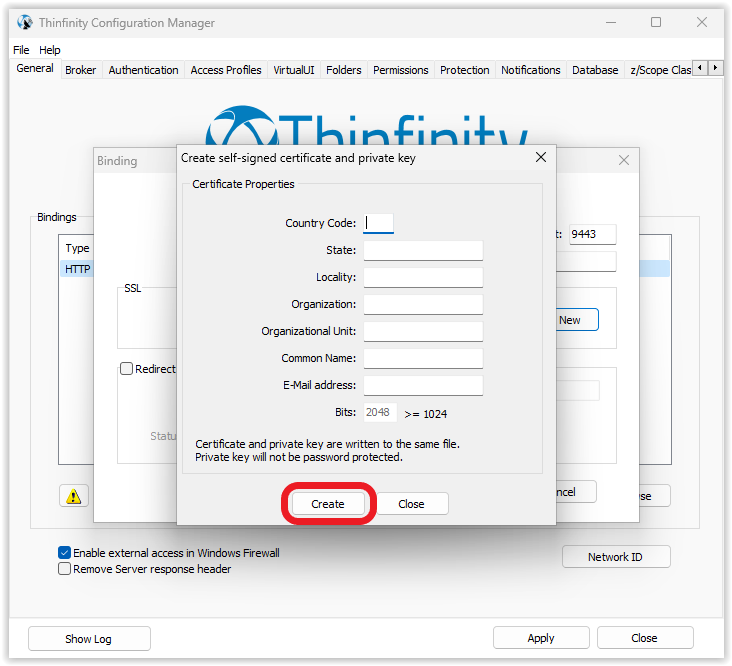Switch to the Broker tab

[80, 70]
